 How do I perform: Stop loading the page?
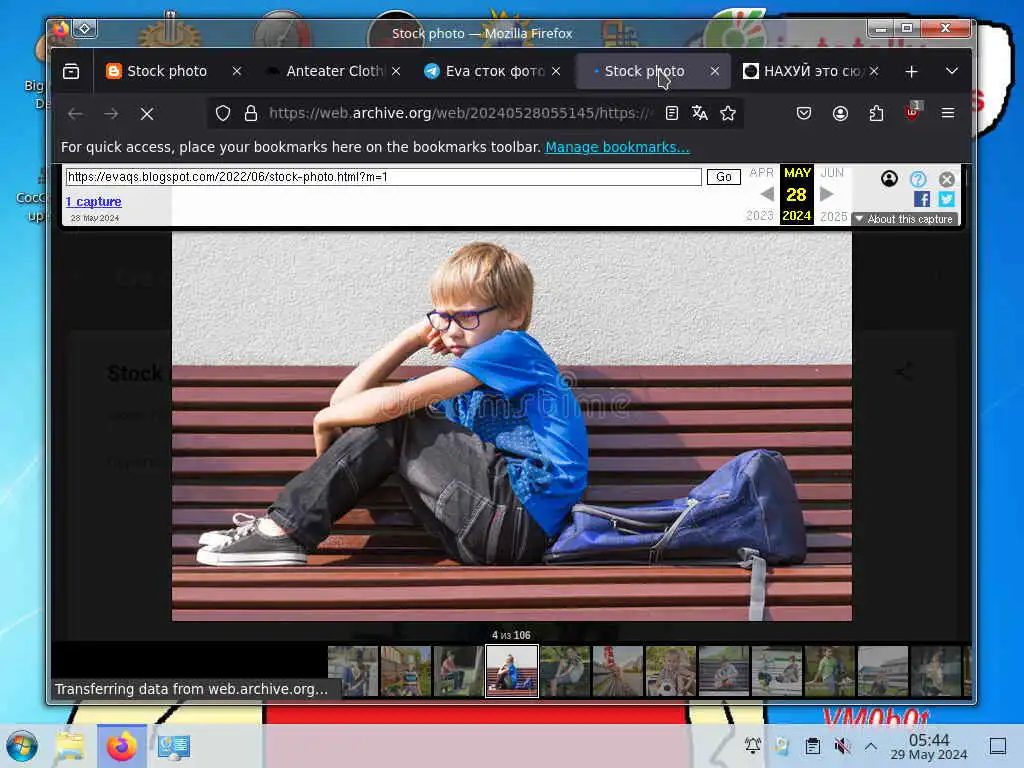point(147,114)
